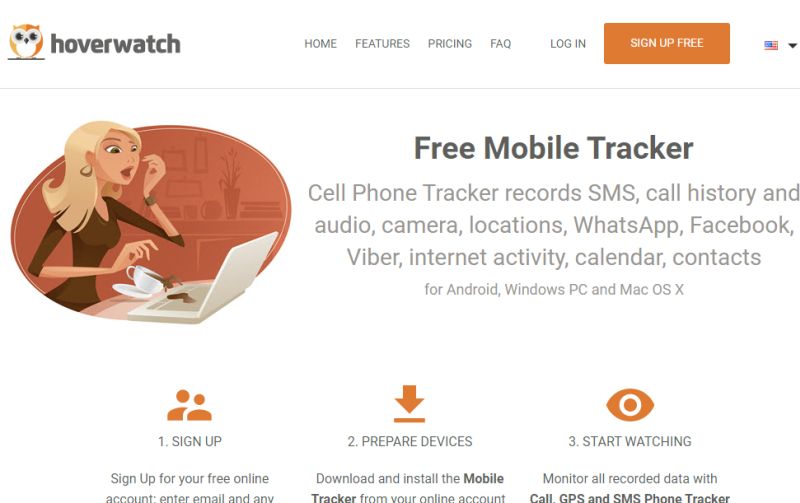Click the Free Mobile Tracker heading
The height and width of the screenshot is (503, 800).
point(554,148)
